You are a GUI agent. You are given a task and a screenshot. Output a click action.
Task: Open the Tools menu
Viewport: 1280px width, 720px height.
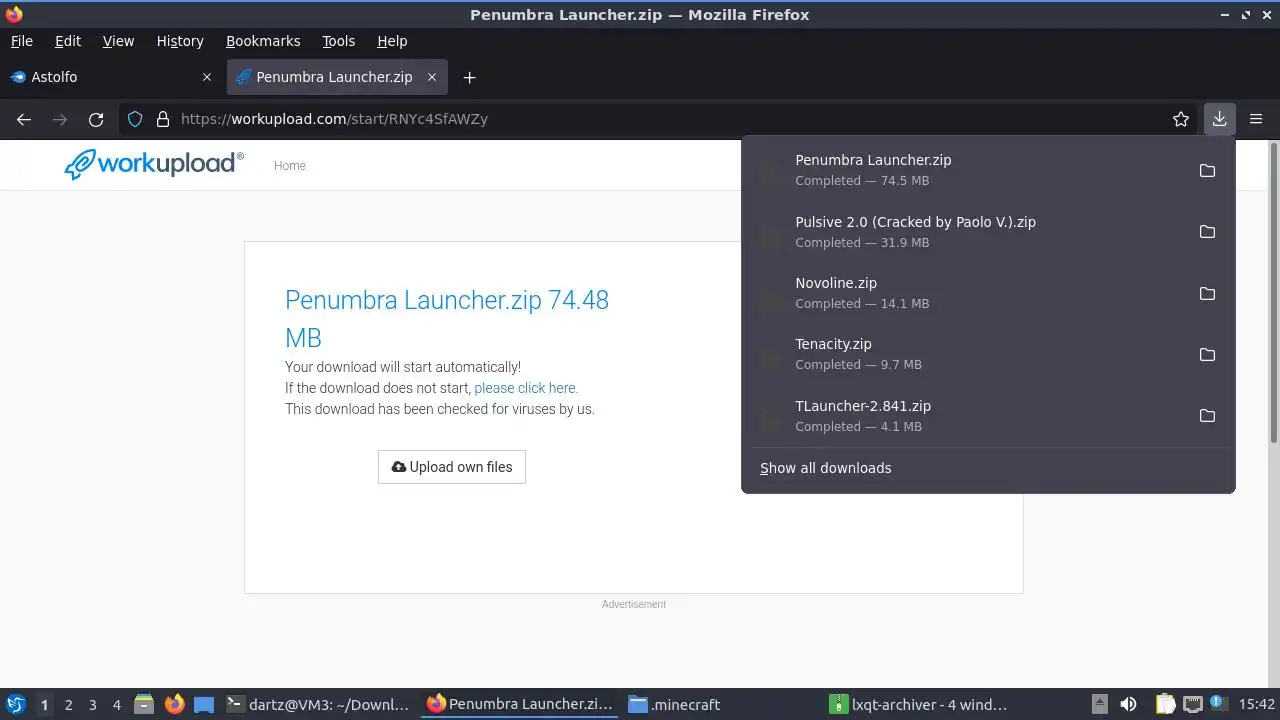tap(338, 41)
